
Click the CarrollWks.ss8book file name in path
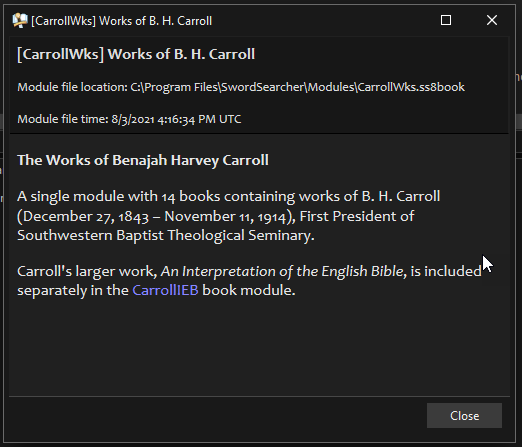point(411,87)
